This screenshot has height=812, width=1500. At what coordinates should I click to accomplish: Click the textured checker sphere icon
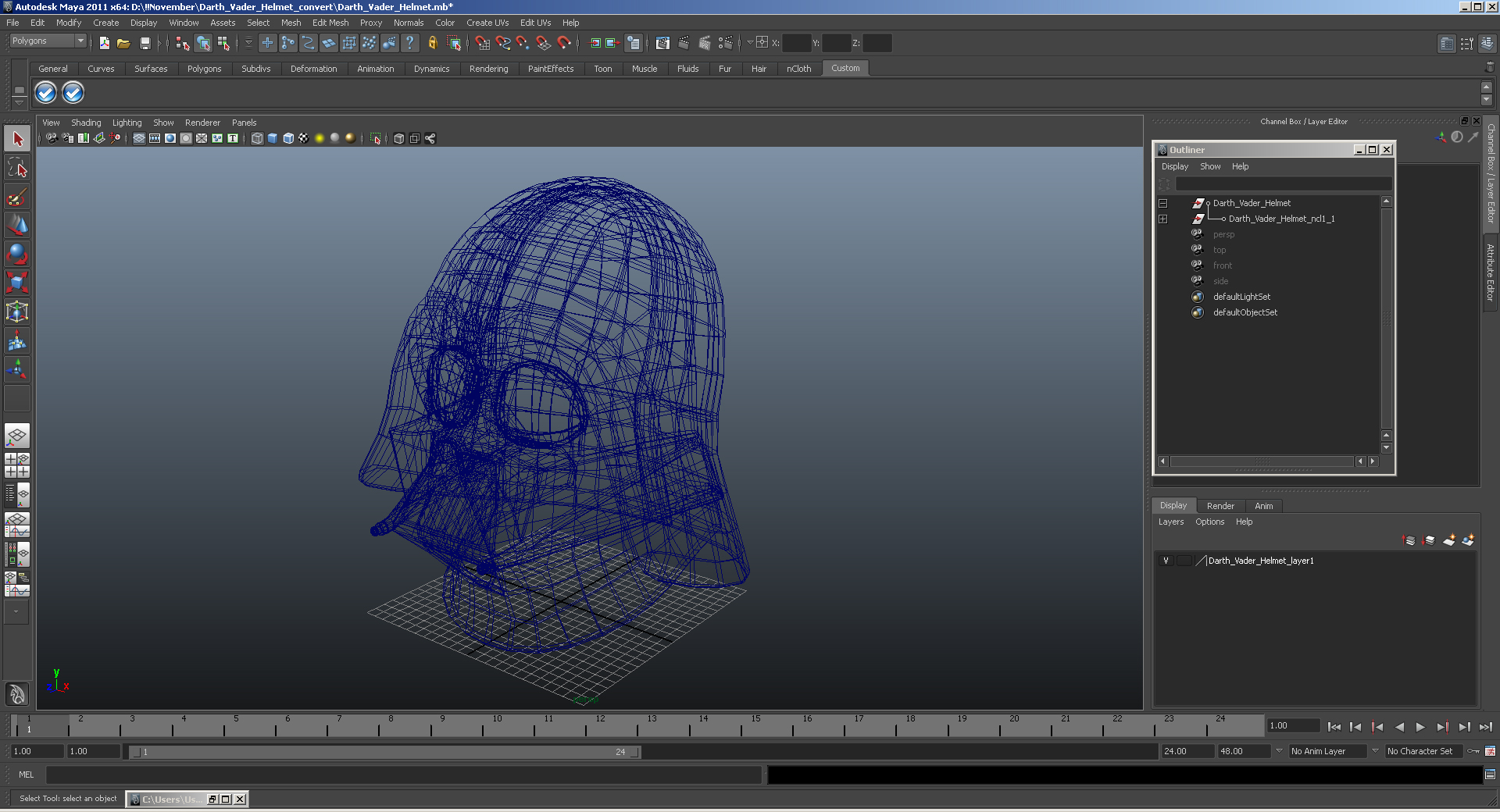304,138
